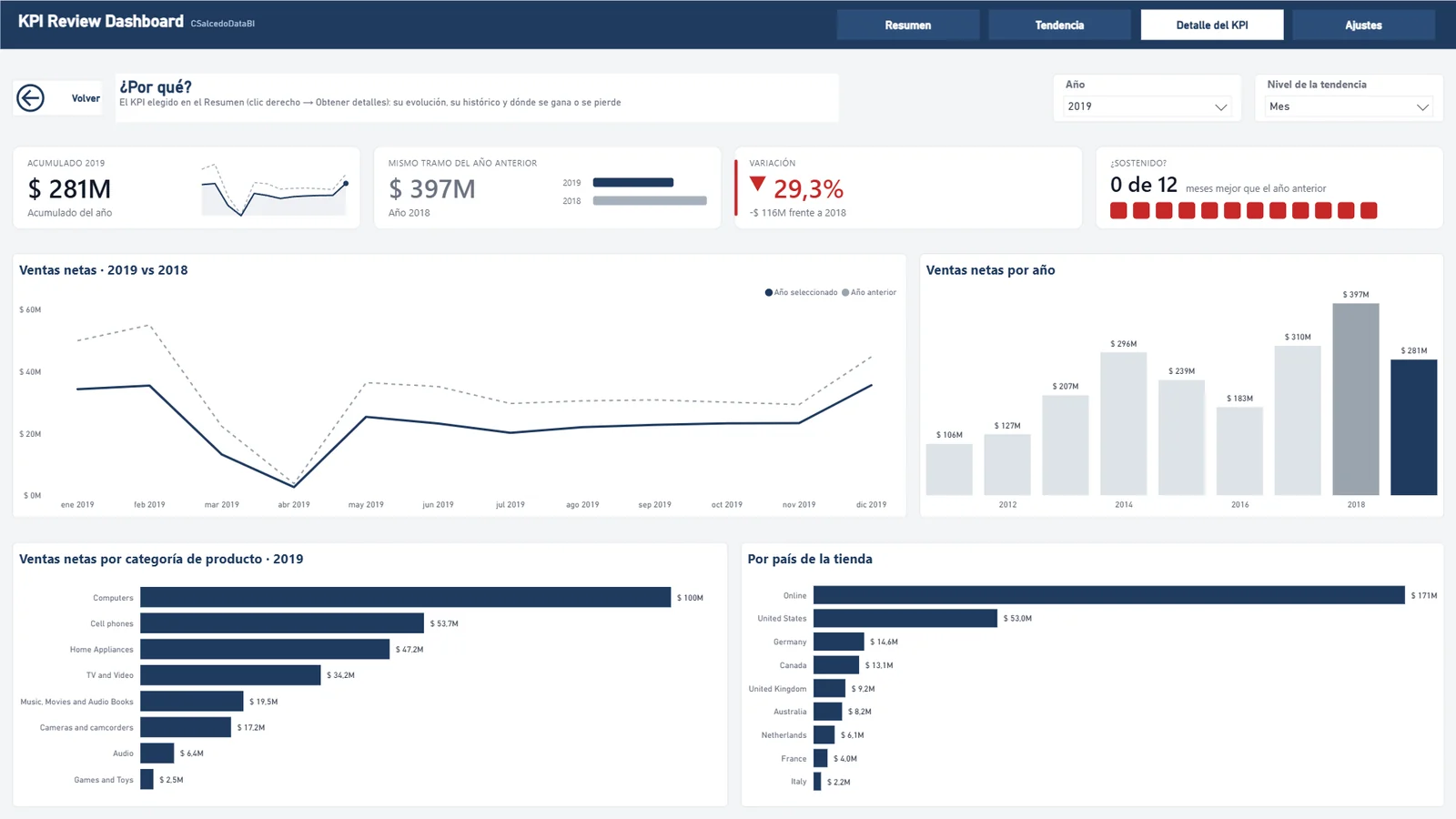Click the Music, Movies and Audio Books label
The width and height of the screenshot is (1456, 819).
pos(76,702)
